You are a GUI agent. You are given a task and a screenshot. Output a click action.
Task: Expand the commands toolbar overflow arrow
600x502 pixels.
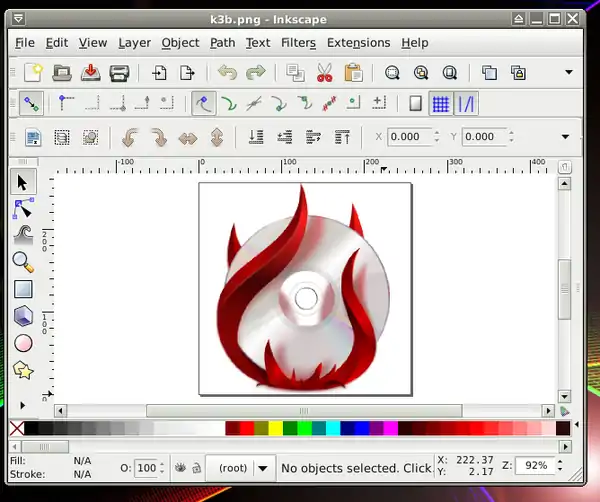click(x=568, y=72)
